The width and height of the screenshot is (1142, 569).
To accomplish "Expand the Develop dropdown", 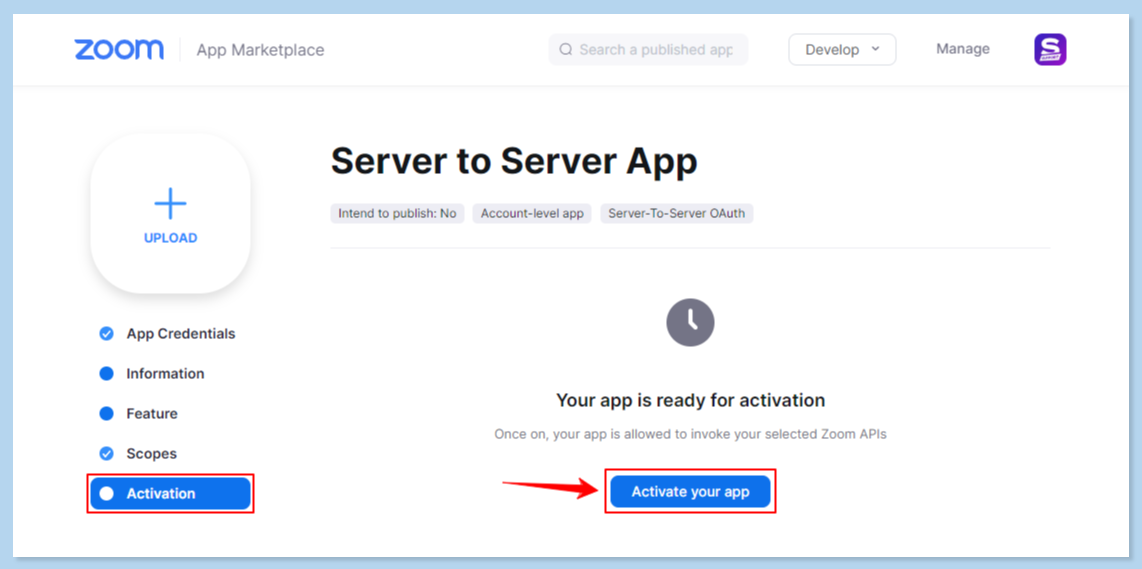I will (x=841, y=50).
